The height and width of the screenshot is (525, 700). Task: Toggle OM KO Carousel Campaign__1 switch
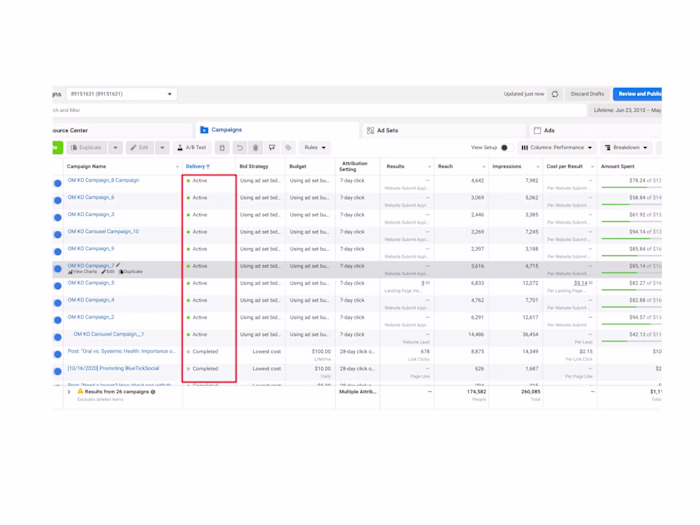pyautogui.click(x=58, y=337)
